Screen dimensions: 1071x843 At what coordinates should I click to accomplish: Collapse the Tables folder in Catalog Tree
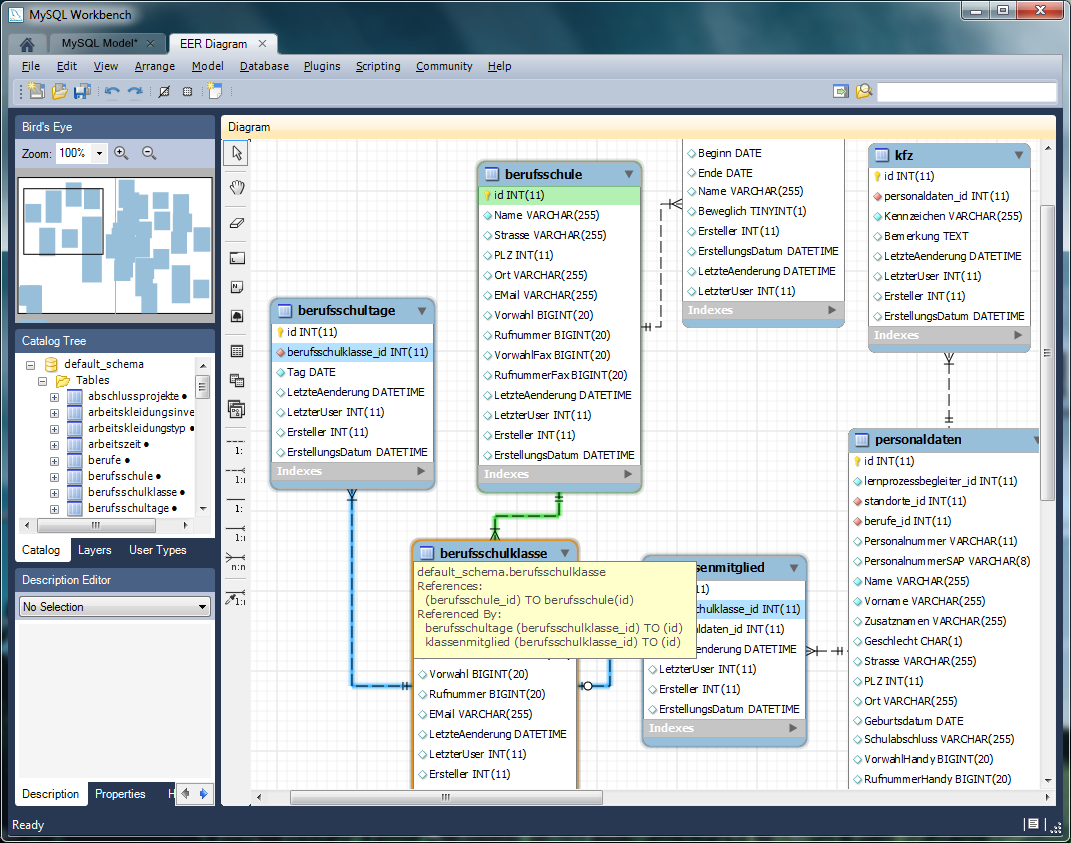(42, 381)
